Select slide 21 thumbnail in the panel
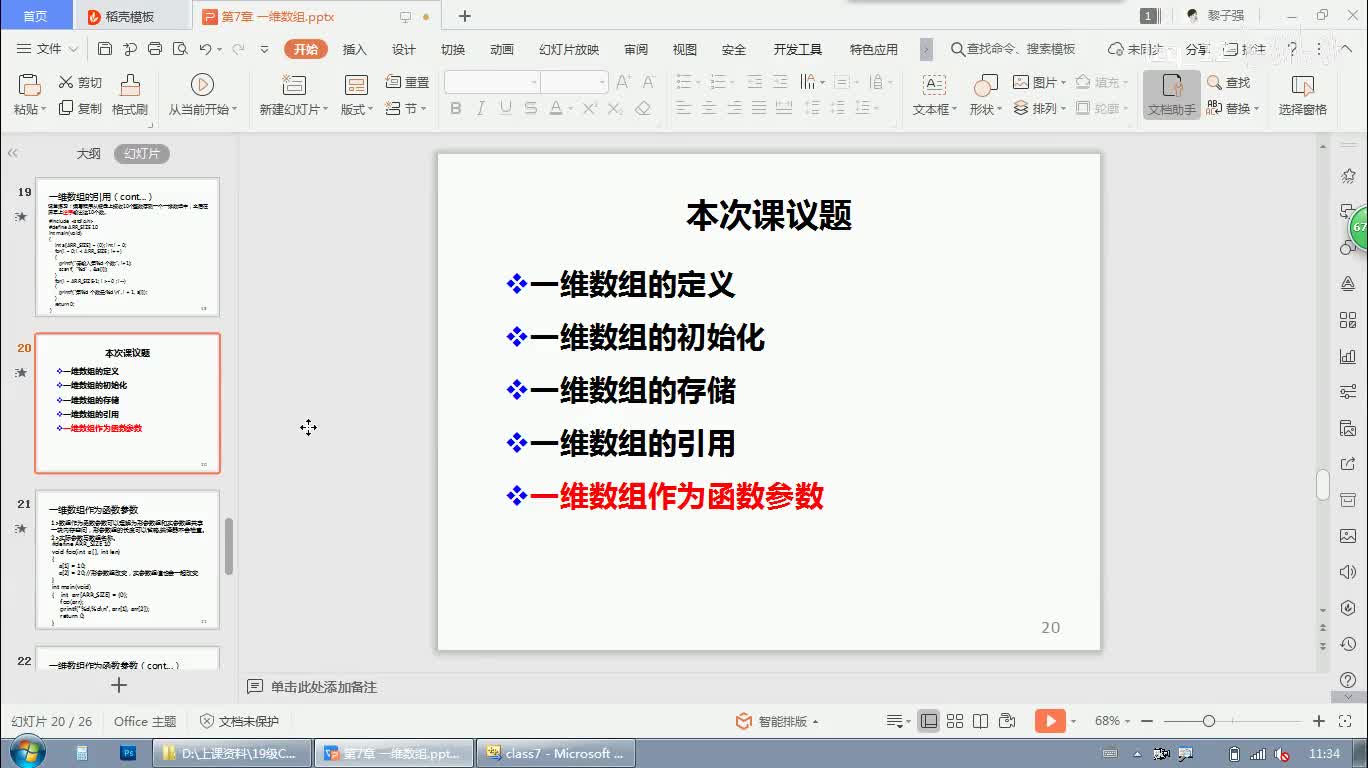 [x=127, y=559]
